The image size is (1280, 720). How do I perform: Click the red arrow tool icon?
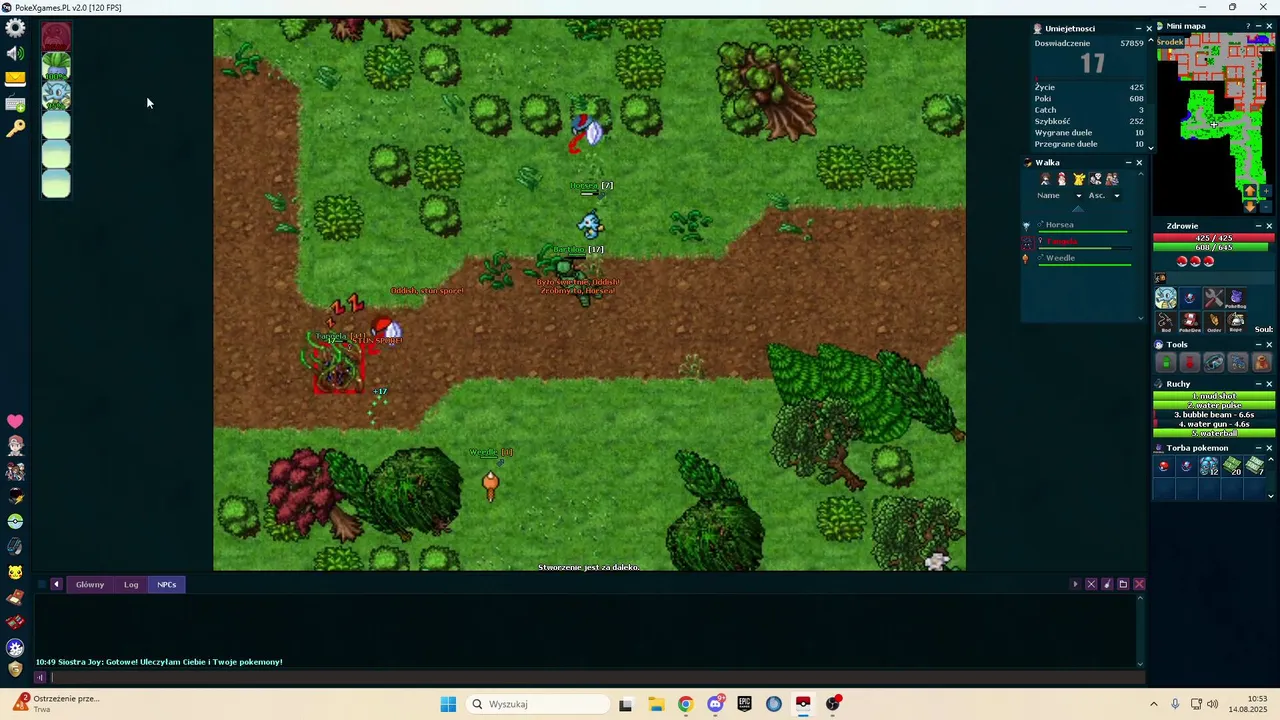point(1189,364)
